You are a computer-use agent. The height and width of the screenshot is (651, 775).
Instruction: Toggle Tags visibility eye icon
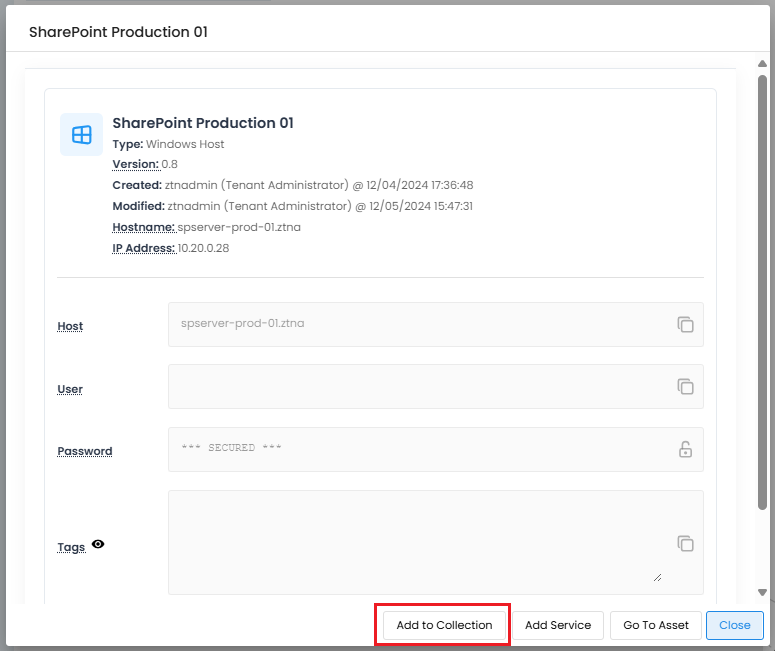point(98,545)
